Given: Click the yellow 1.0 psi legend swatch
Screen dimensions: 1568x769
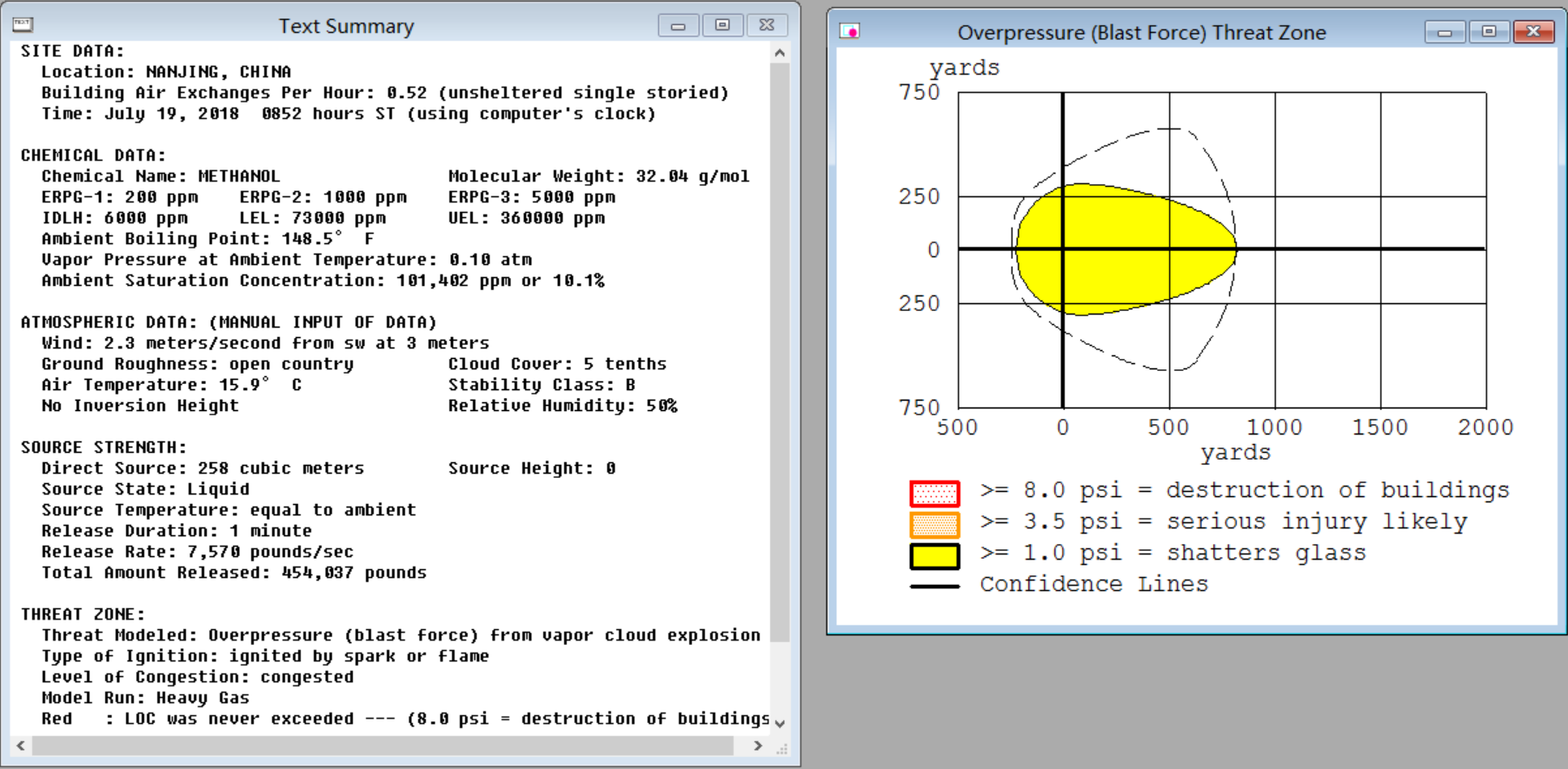Looking at the screenshot, I should (934, 556).
